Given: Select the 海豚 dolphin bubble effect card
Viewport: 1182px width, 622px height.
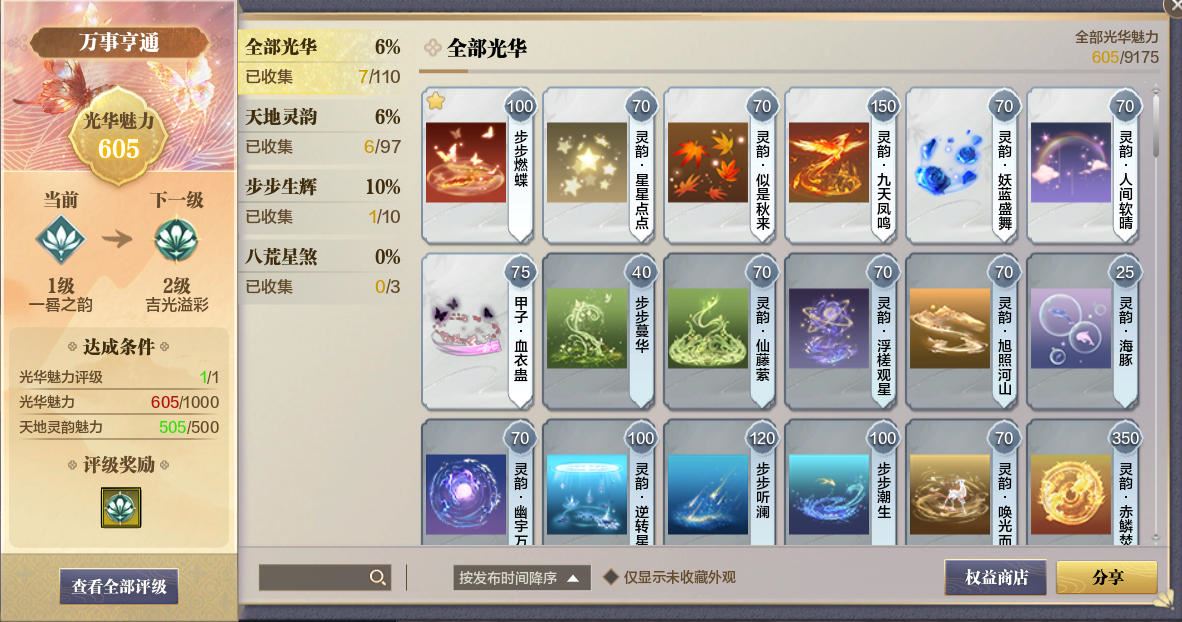Looking at the screenshot, I should click(1083, 332).
